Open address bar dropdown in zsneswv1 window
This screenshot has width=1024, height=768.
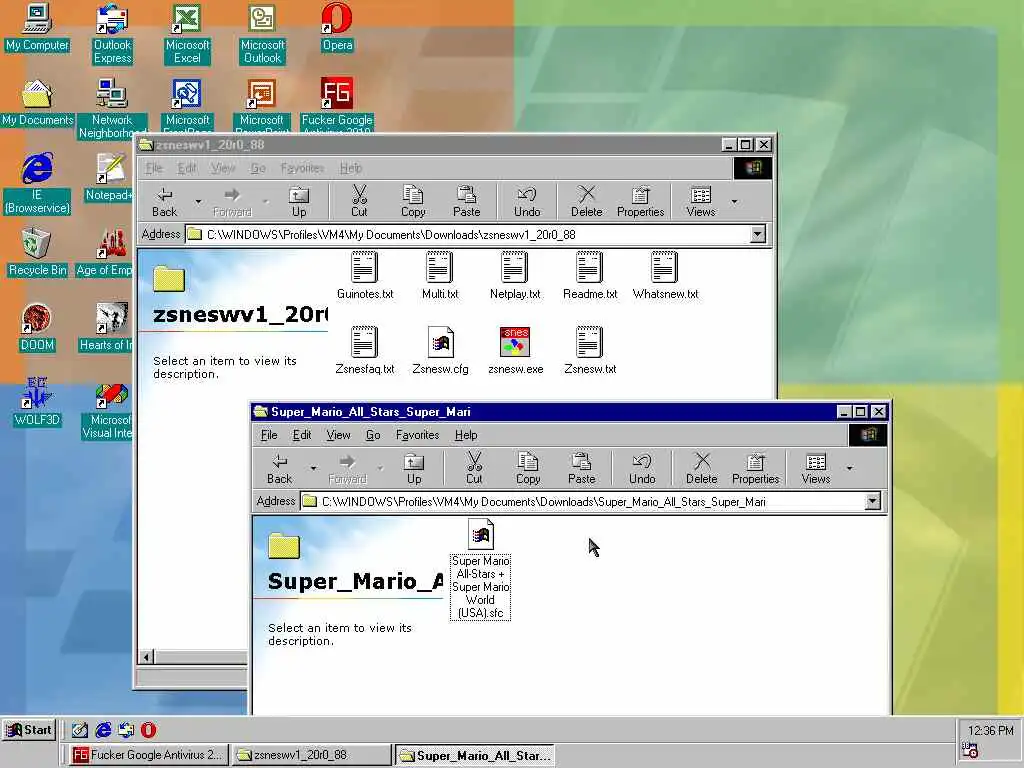pyautogui.click(x=758, y=234)
